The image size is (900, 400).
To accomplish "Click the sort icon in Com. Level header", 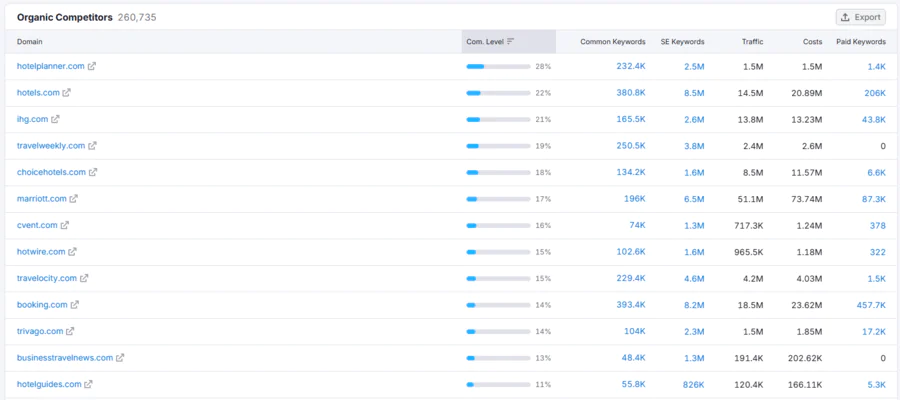I will click(x=510, y=41).
